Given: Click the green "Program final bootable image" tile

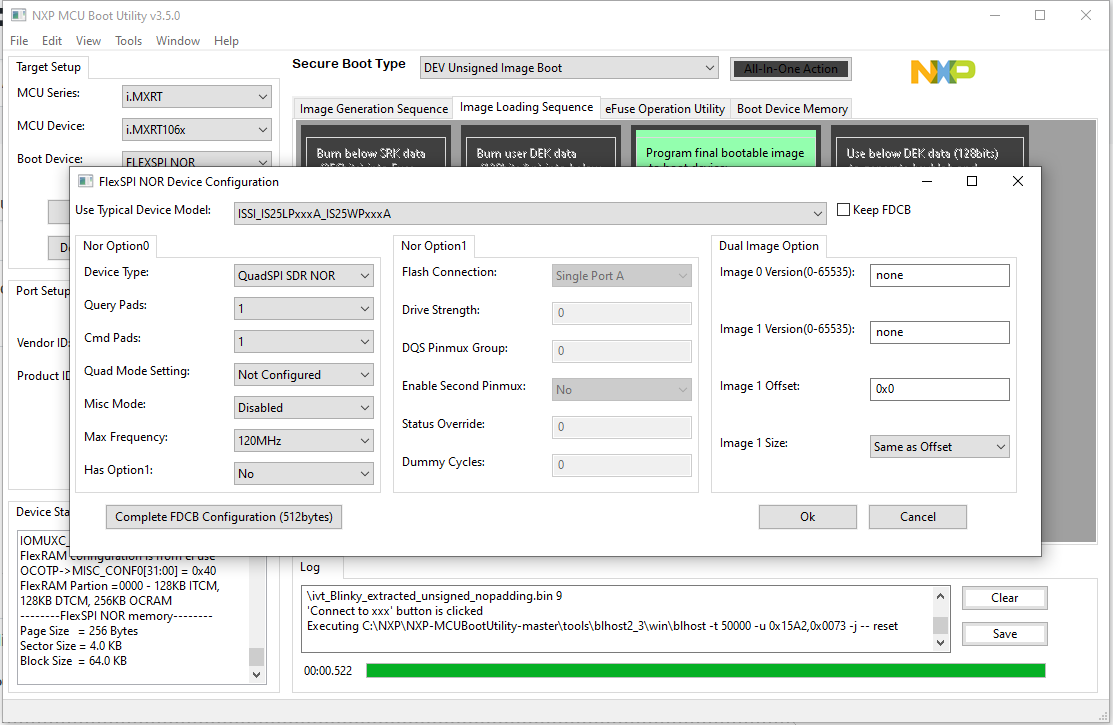Looking at the screenshot, I should [725, 150].
